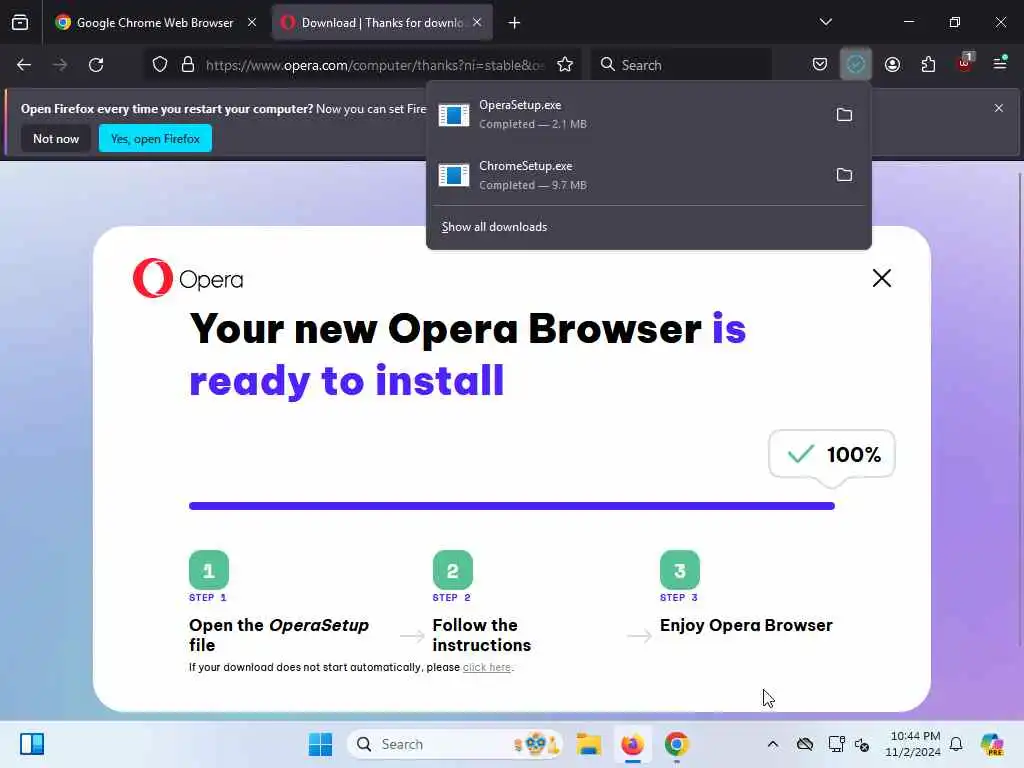Click Firefox icon in taskbar
This screenshot has width=1024, height=768.
coord(632,744)
